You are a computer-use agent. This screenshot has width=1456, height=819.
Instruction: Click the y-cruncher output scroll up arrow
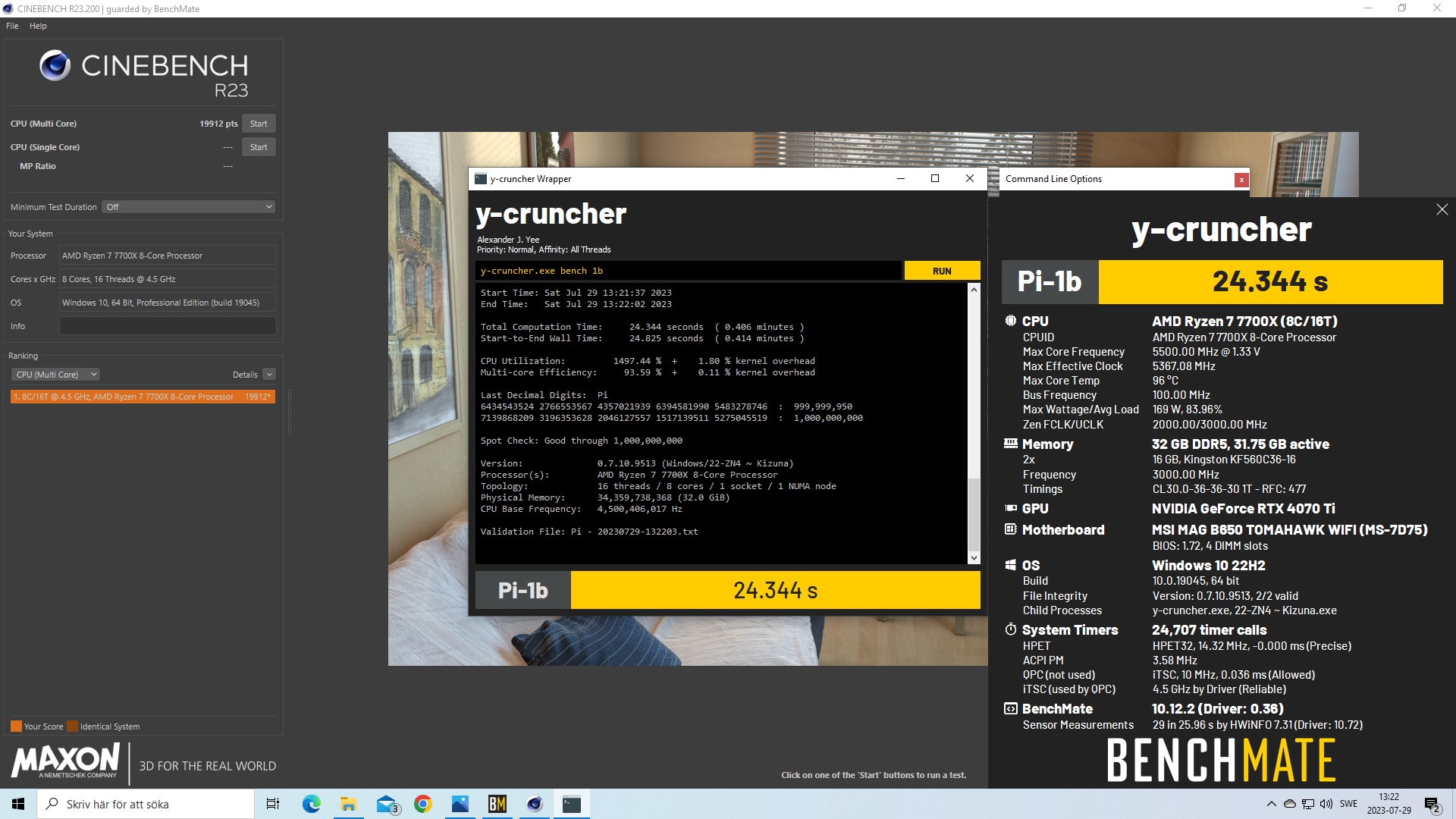click(x=974, y=290)
